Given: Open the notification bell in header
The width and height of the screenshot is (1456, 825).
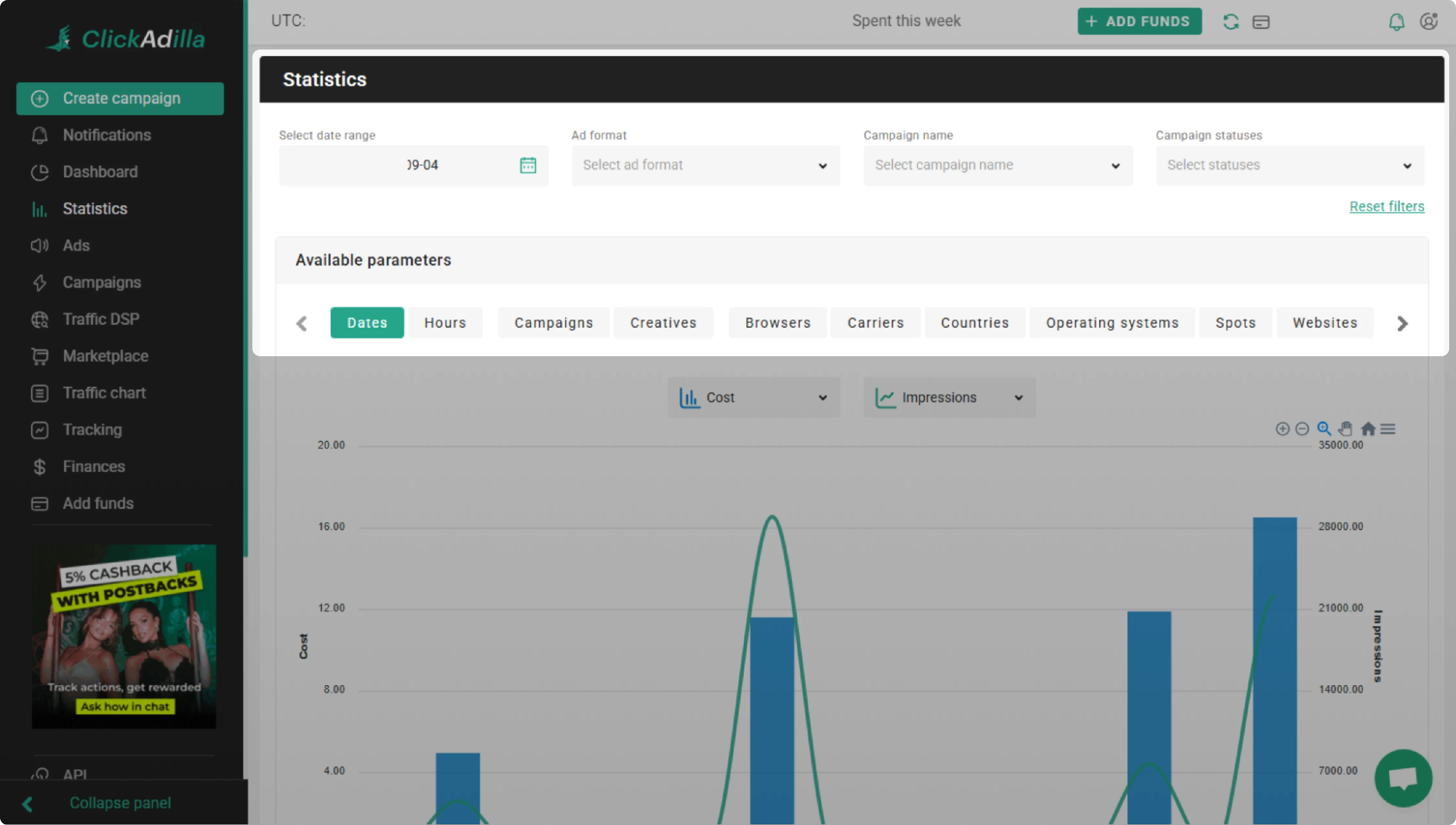Looking at the screenshot, I should (x=1396, y=22).
